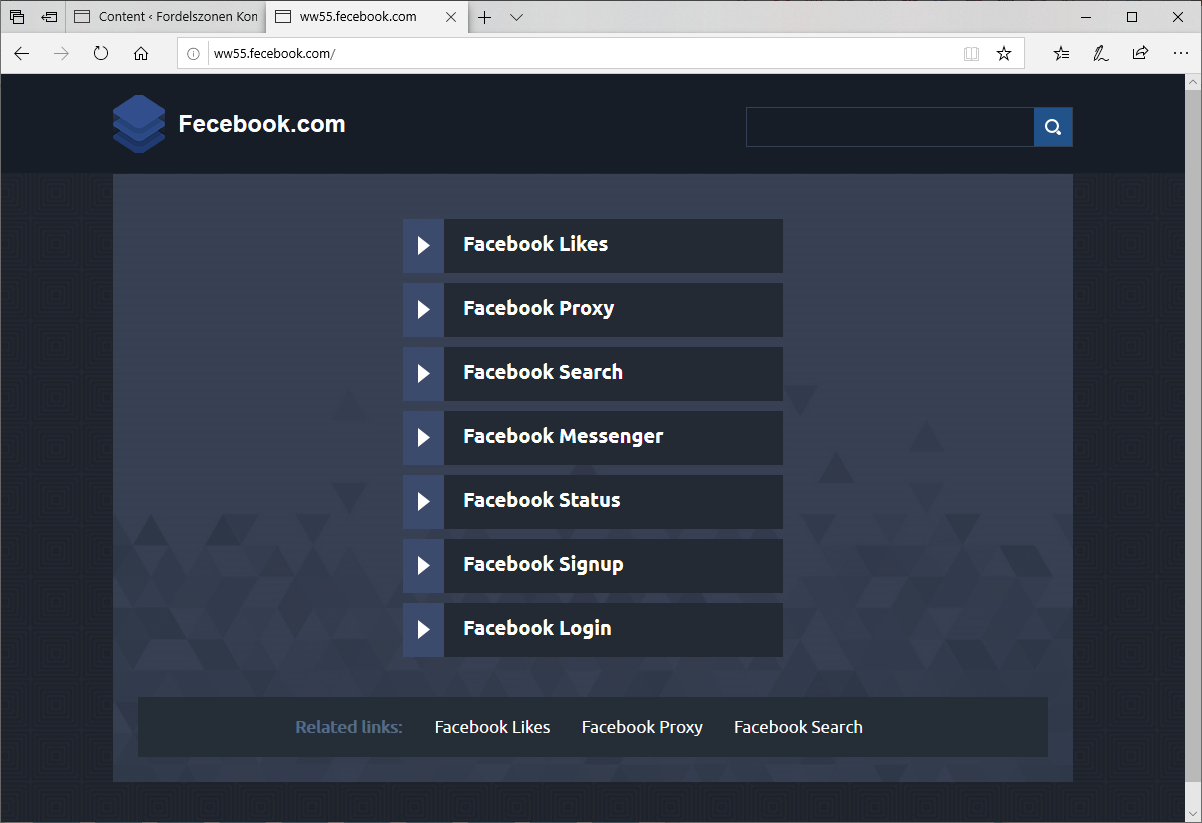The width and height of the screenshot is (1202, 823).
Task: Click the vertical scrollbar down arrow
Action: (x=1192, y=813)
